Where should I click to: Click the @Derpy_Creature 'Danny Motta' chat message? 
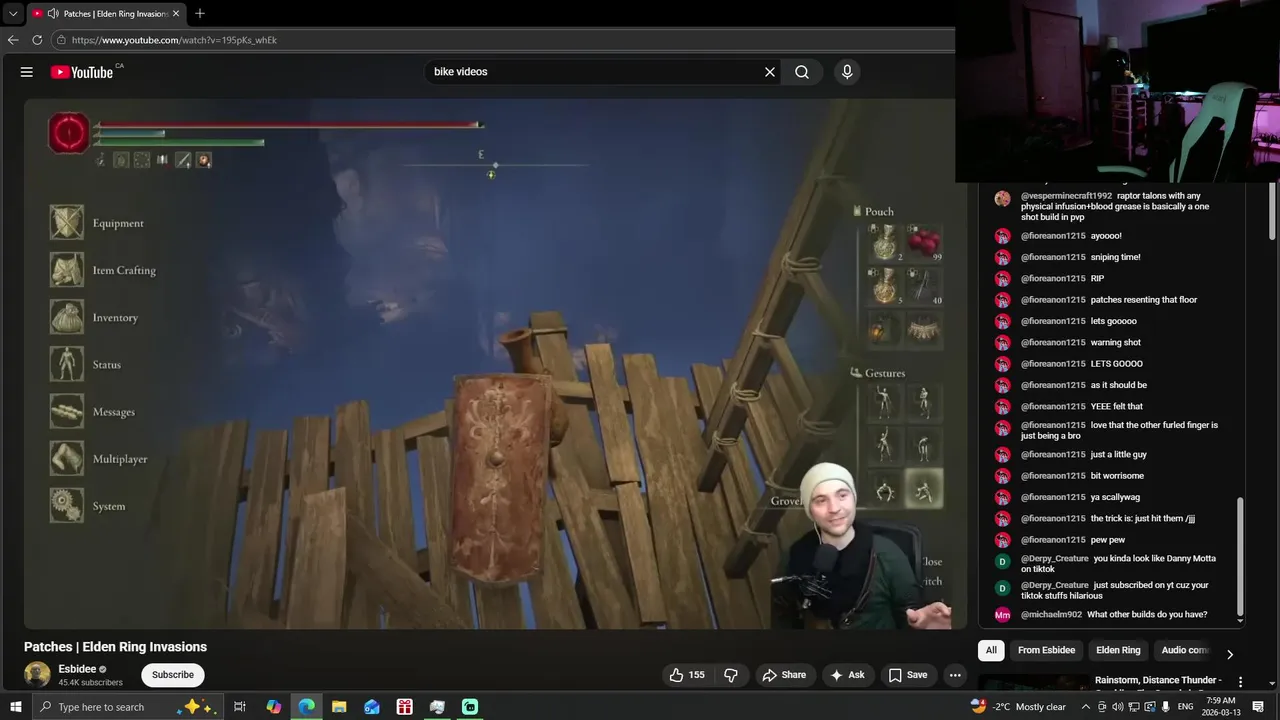click(x=1119, y=564)
